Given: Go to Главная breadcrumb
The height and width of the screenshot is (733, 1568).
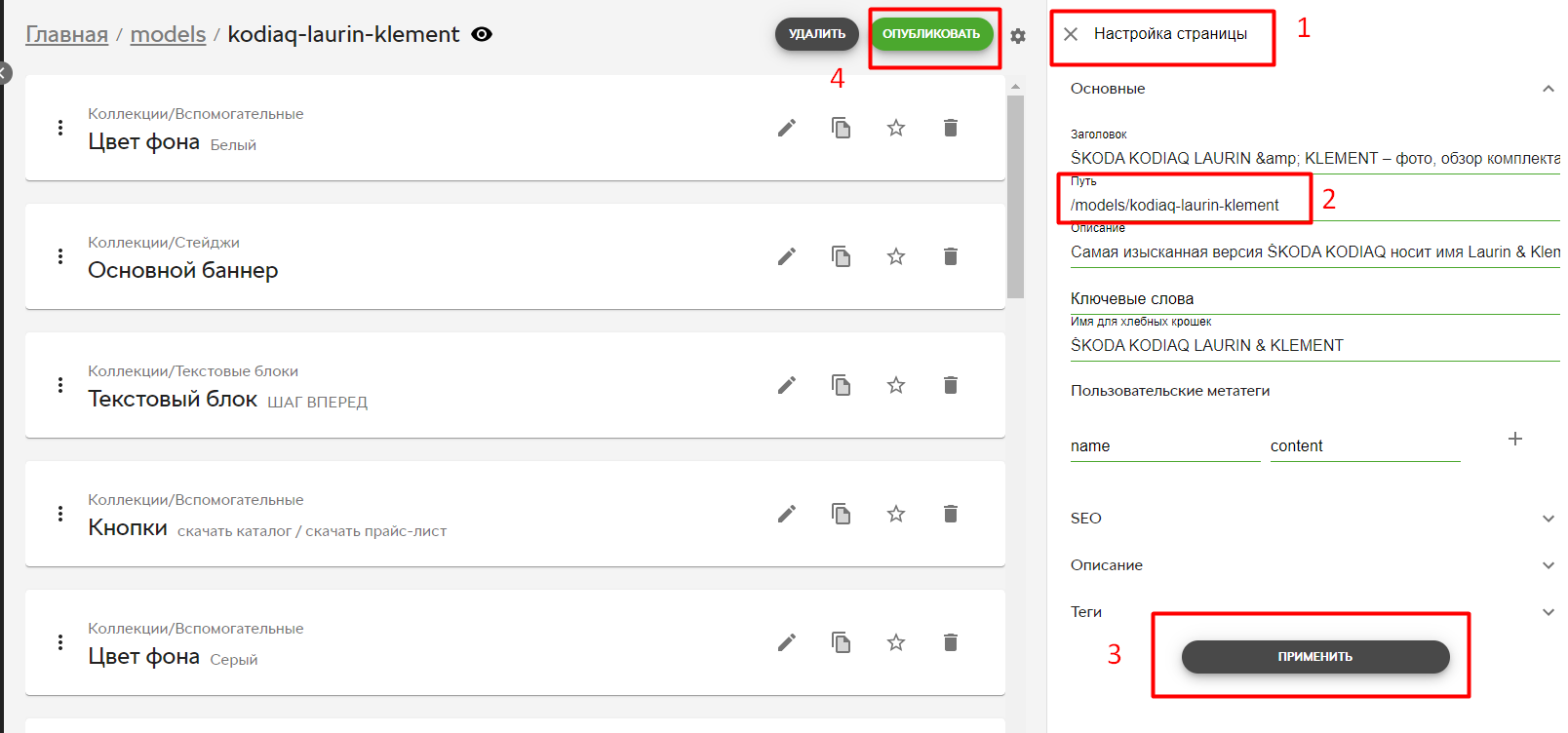Looking at the screenshot, I should coord(66,34).
